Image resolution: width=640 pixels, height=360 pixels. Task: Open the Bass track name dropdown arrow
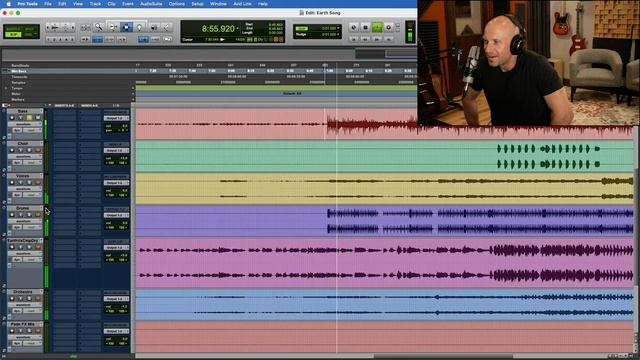[x=42, y=111]
